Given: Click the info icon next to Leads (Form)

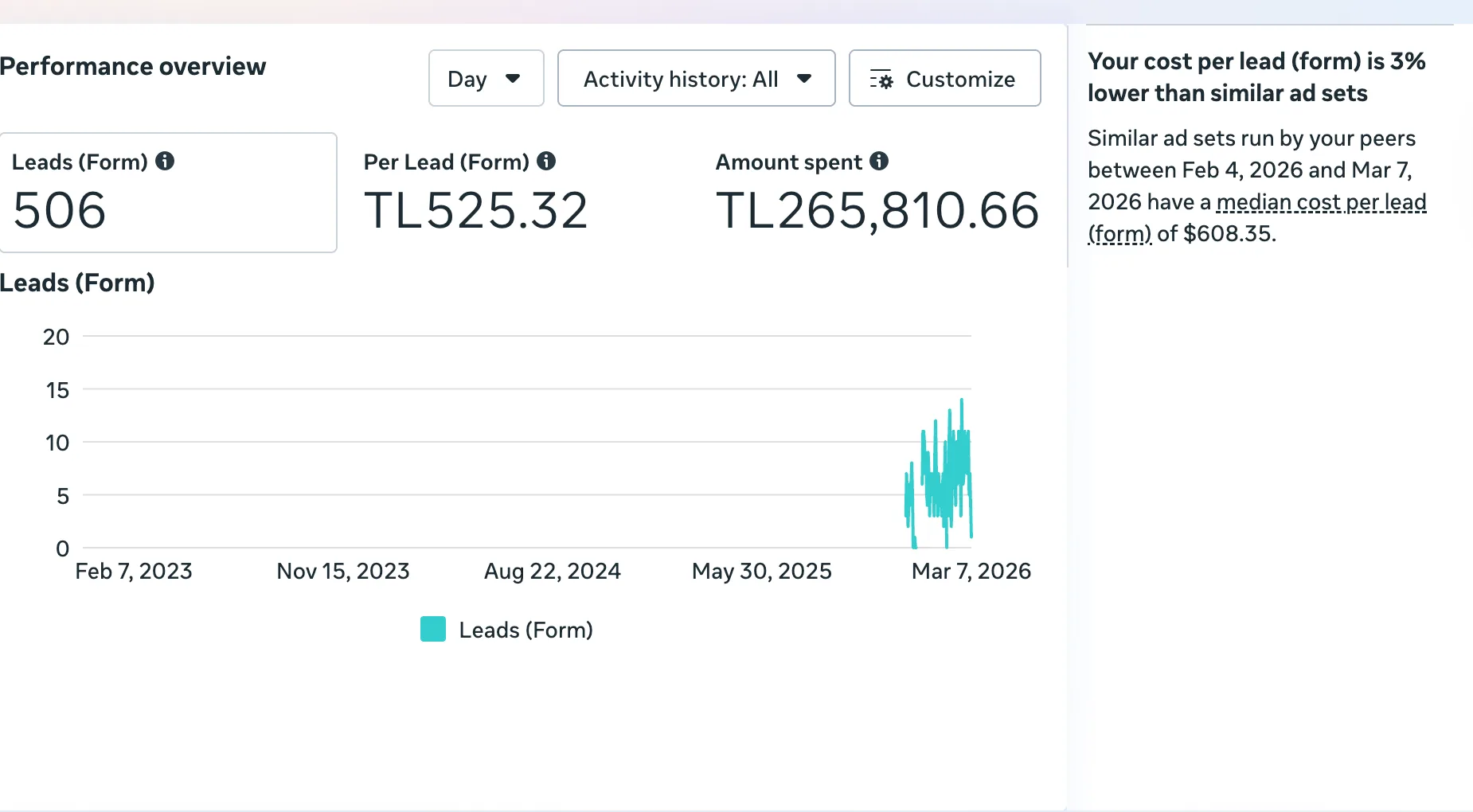Looking at the screenshot, I should tap(165, 161).
